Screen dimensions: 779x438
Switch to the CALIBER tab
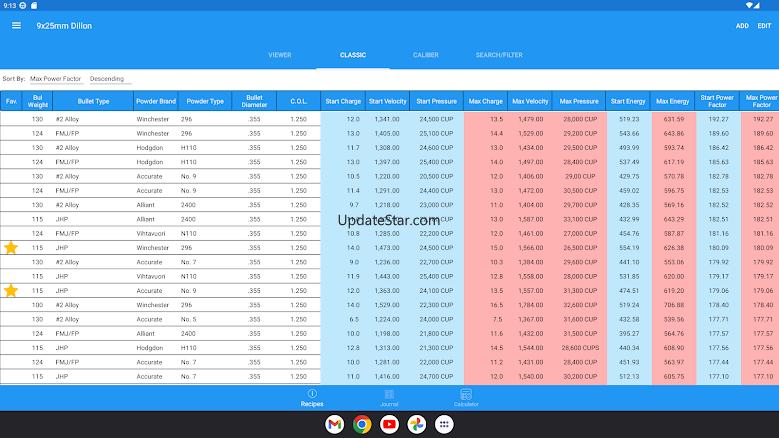coord(426,55)
